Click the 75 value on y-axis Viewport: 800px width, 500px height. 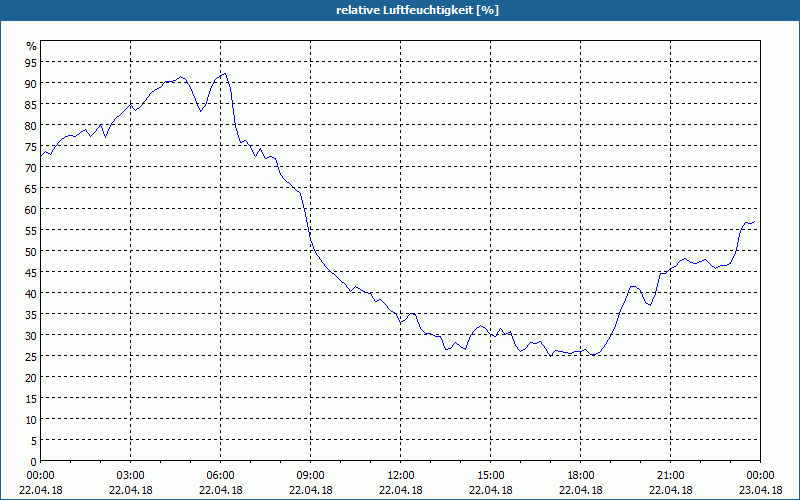[32, 146]
